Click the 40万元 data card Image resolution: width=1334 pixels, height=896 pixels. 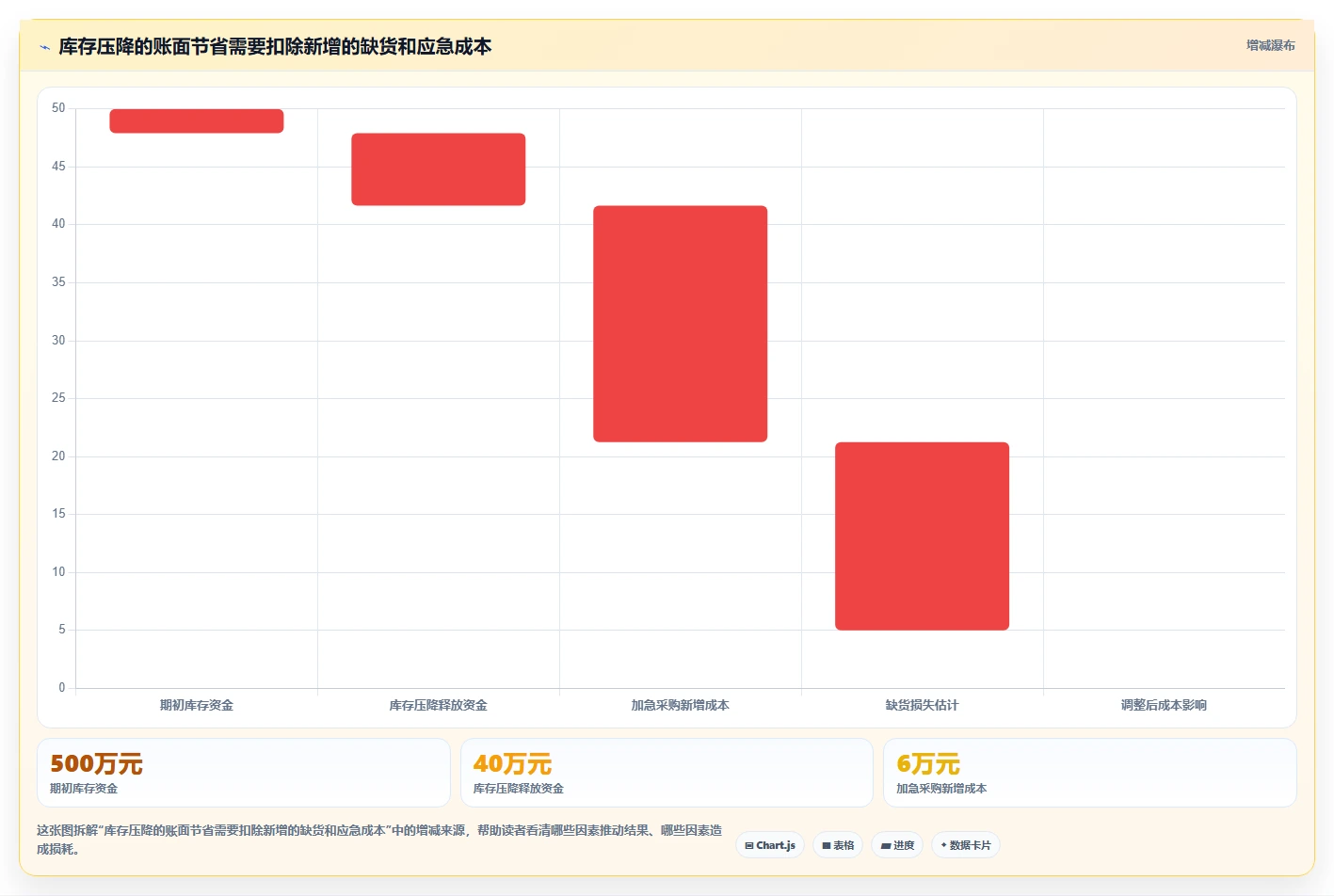[x=667, y=773]
